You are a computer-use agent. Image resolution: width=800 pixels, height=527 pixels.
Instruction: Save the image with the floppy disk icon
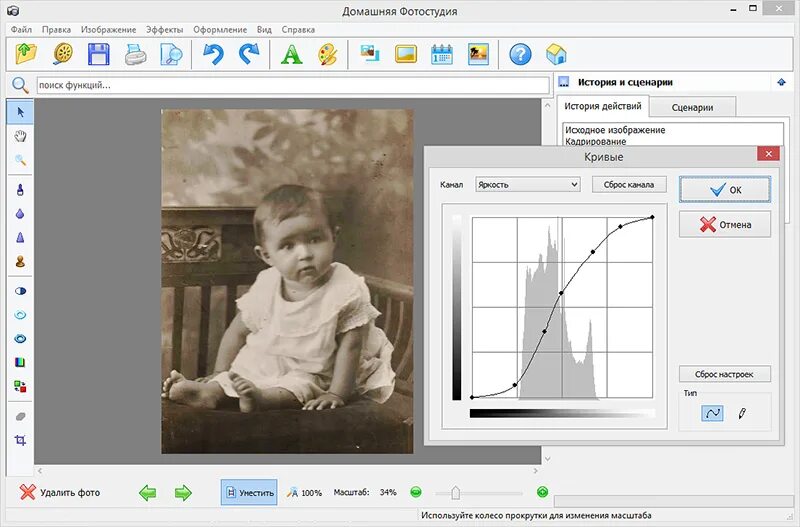tap(98, 54)
